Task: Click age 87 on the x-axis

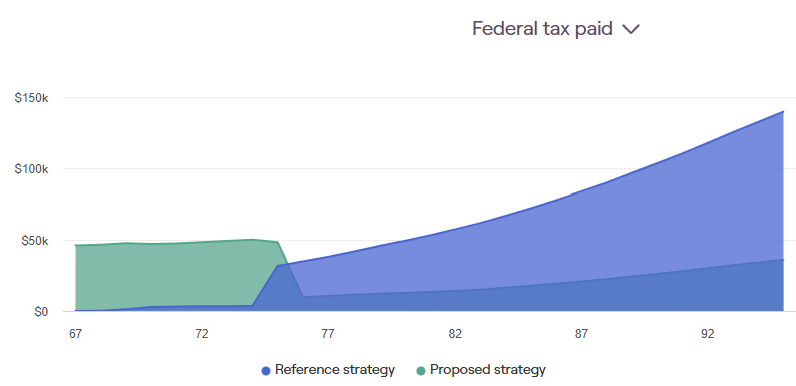Action: tap(581, 334)
